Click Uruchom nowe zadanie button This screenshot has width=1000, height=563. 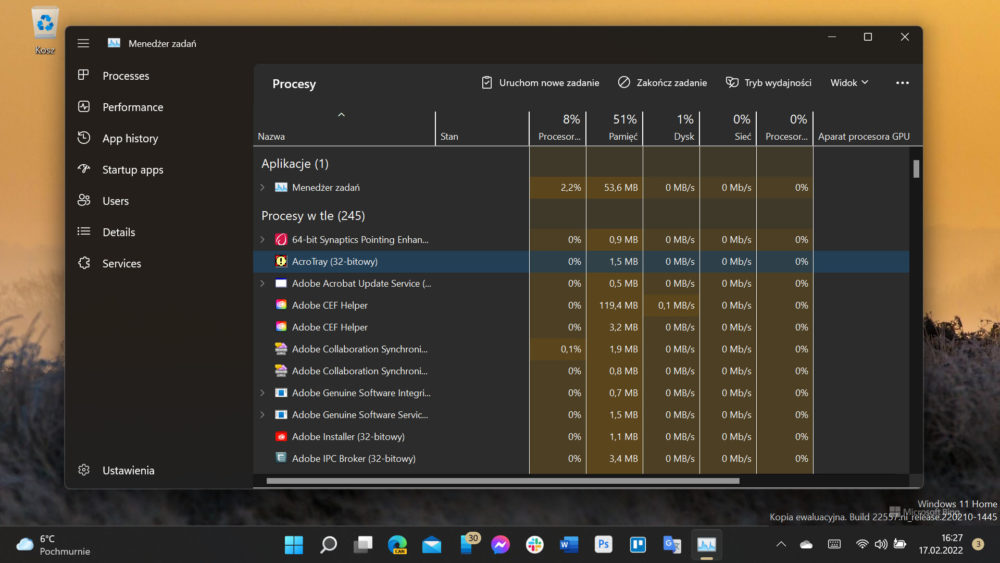click(x=540, y=83)
